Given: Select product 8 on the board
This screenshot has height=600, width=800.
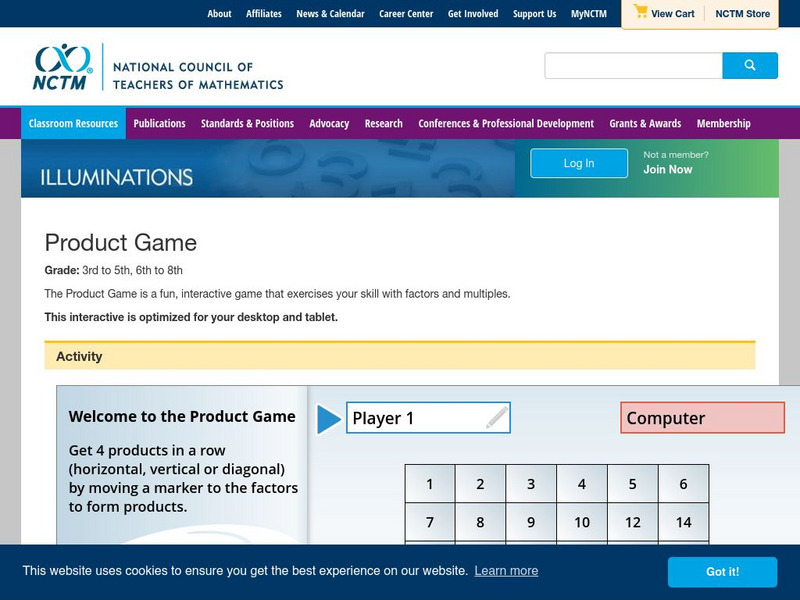Looking at the screenshot, I should (480, 522).
